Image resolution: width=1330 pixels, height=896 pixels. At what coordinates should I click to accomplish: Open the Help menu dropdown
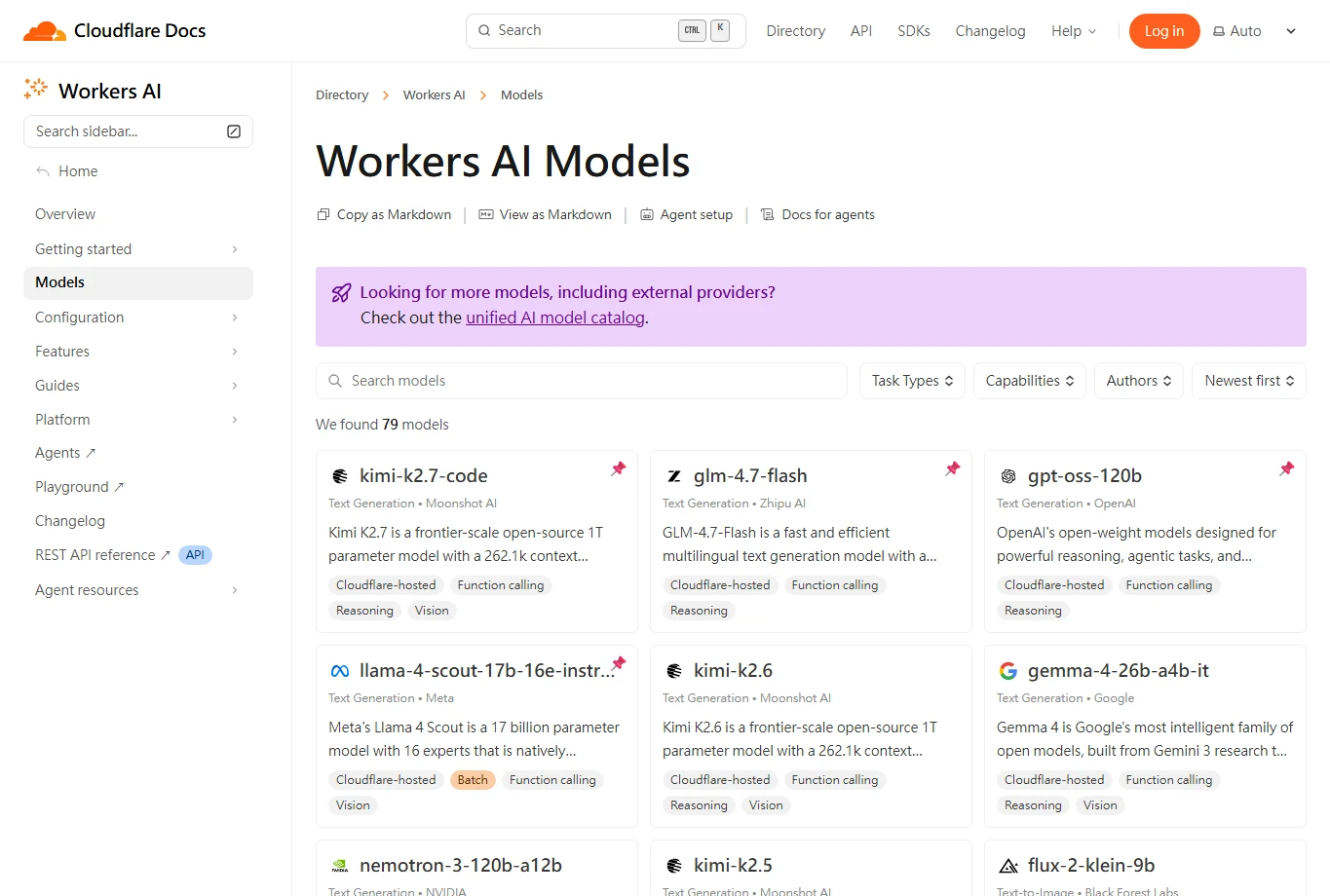coord(1074,31)
